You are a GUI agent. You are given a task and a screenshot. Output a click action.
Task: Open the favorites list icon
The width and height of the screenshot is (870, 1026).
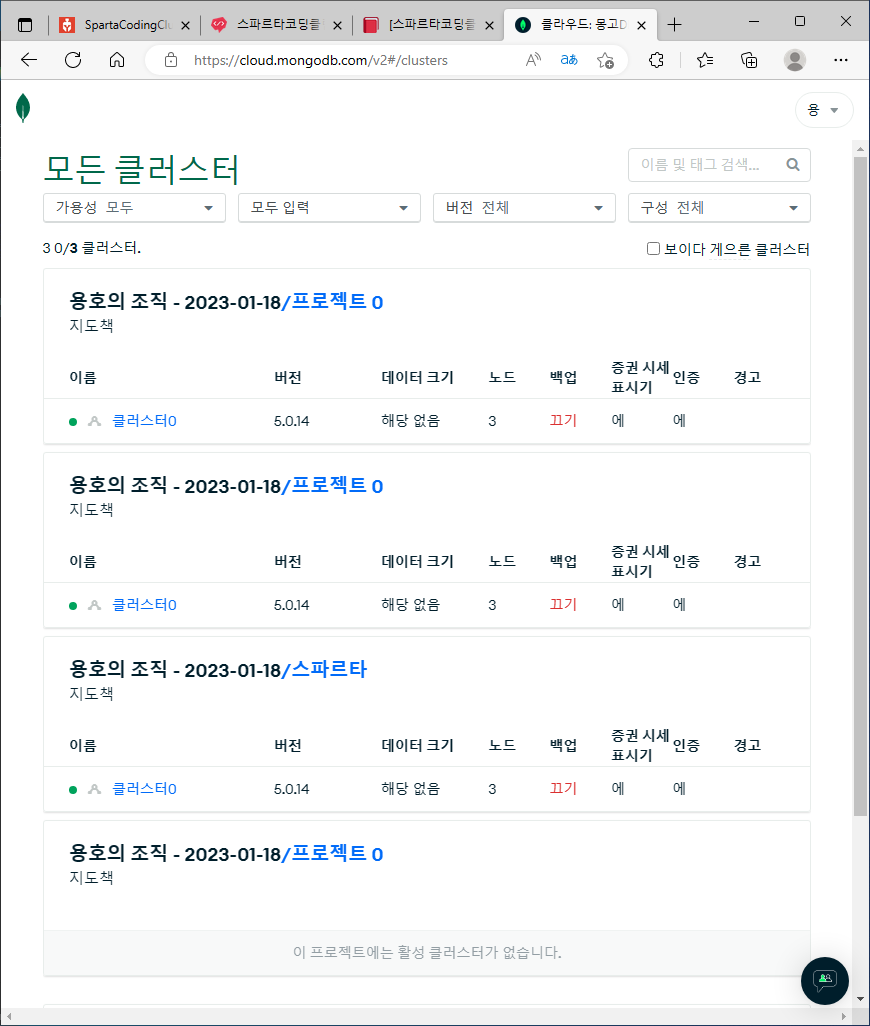[705, 60]
